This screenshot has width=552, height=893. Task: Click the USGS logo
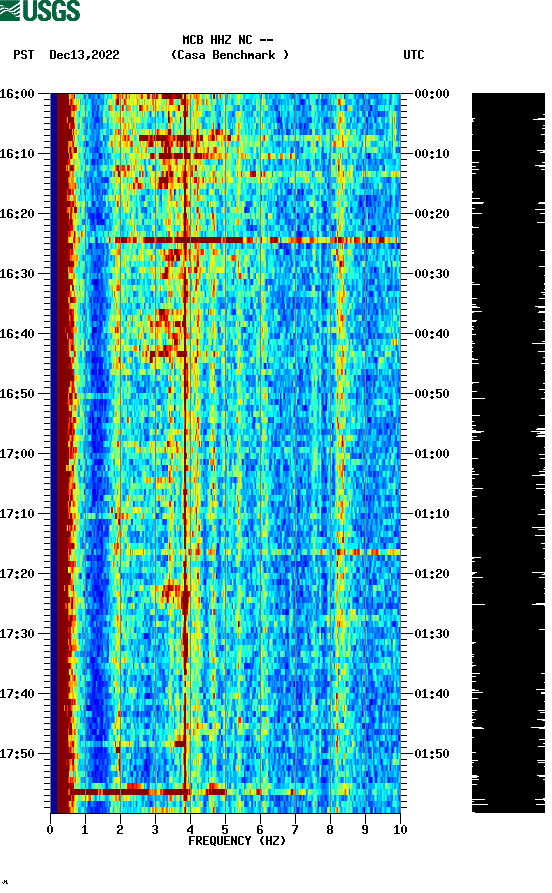[40, 10]
